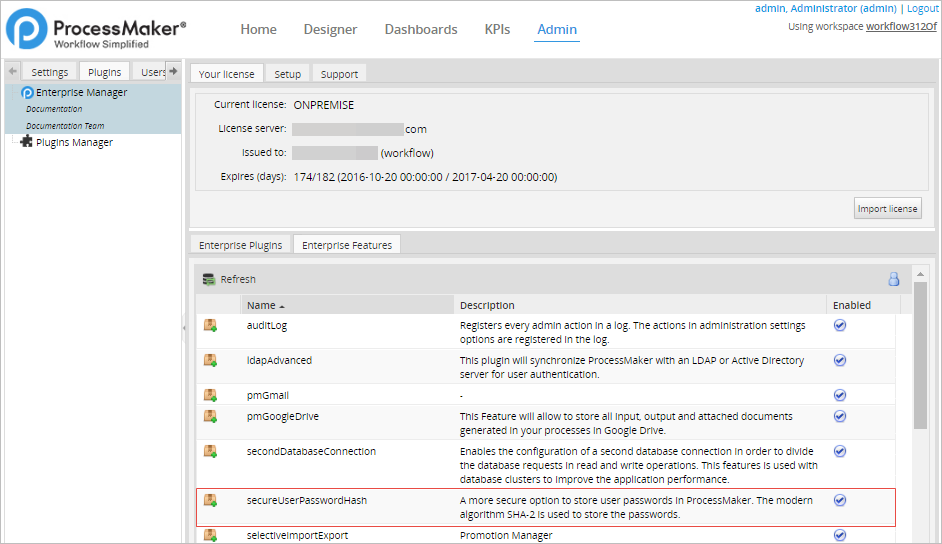The width and height of the screenshot is (942, 544).
Task: Collapse the left panel using splitter handle
Action: pyautogui.click(x=183, y=327)
